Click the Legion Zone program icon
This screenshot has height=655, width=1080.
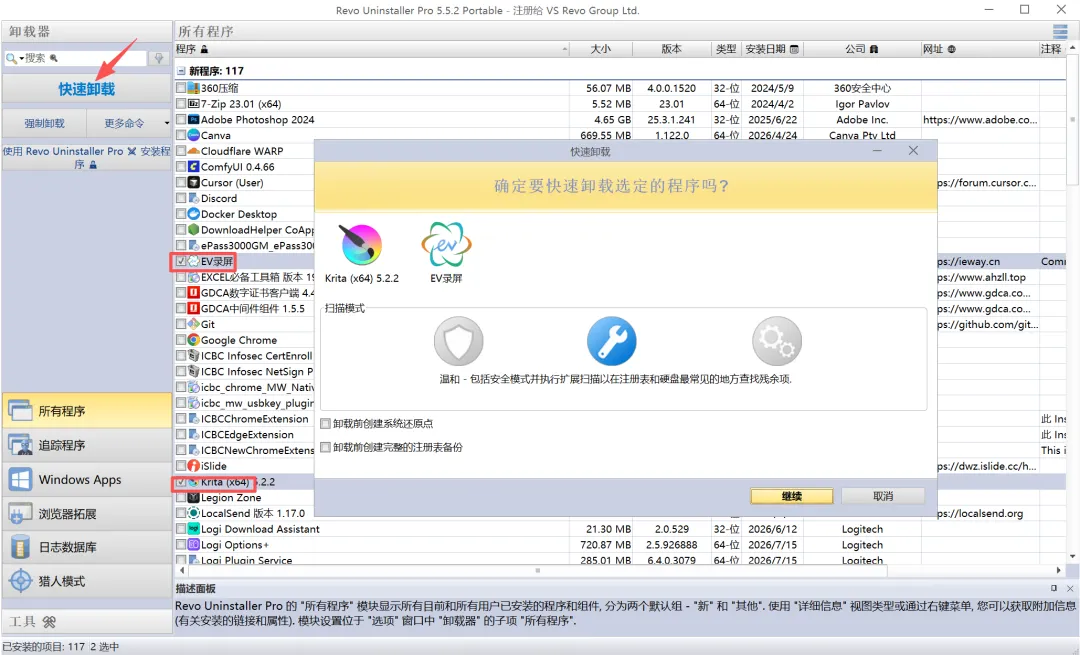coord(194,497)
